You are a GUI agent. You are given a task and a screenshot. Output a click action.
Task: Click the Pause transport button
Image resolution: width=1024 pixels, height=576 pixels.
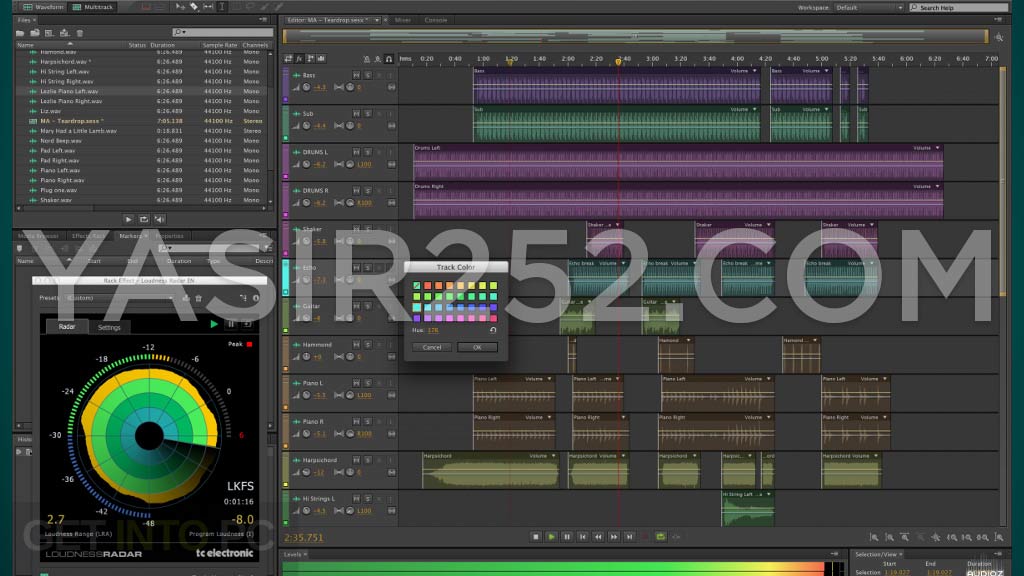click(567, 537)
